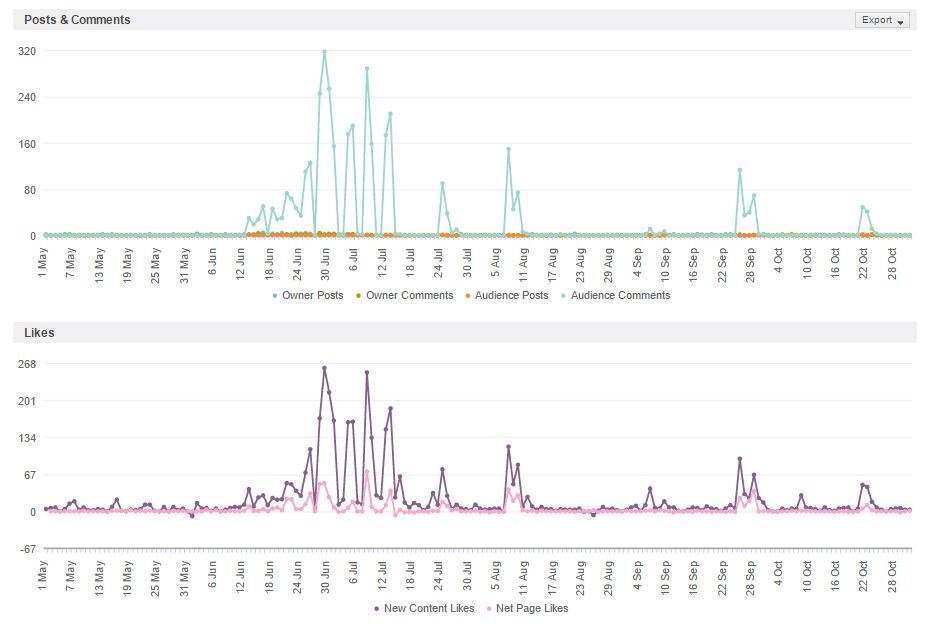Open the Export dropdown menu
Viewport: 933px width, 626px height.
(882, 20)
